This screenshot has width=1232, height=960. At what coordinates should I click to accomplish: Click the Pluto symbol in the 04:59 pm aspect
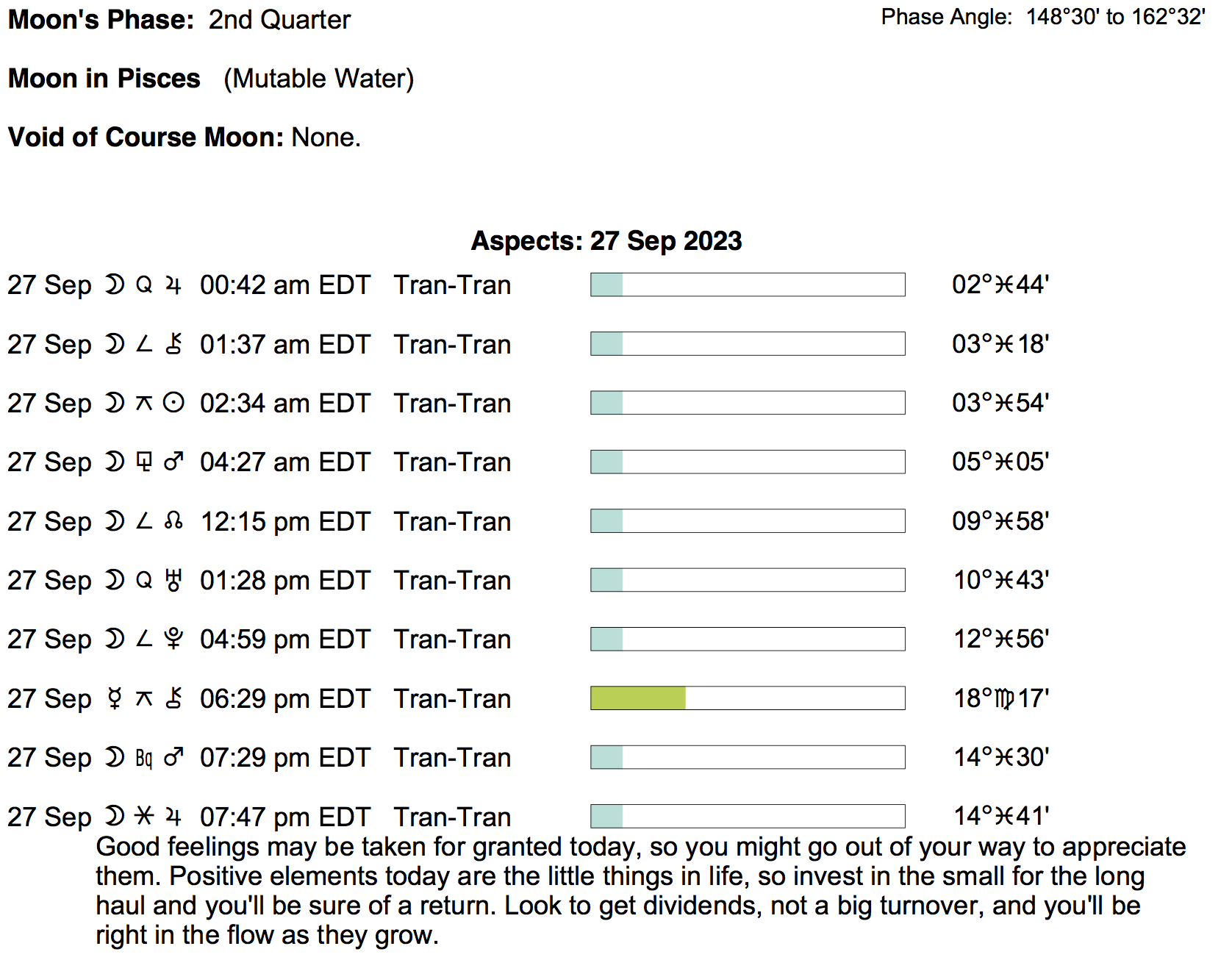pyautogui.click(x=173, y=639)
